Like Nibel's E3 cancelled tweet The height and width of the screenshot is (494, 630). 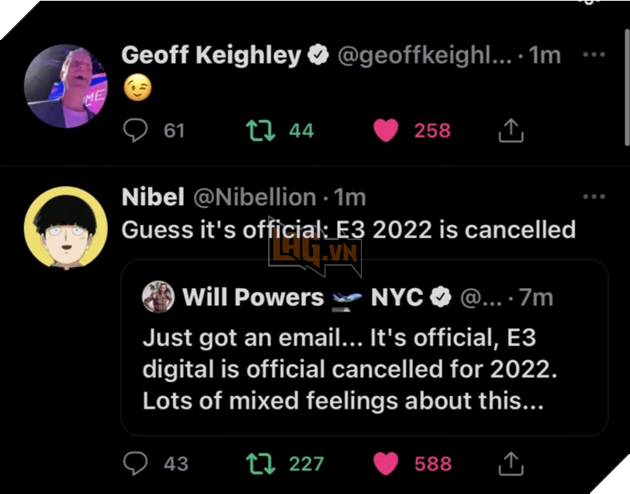pos(386,463)
